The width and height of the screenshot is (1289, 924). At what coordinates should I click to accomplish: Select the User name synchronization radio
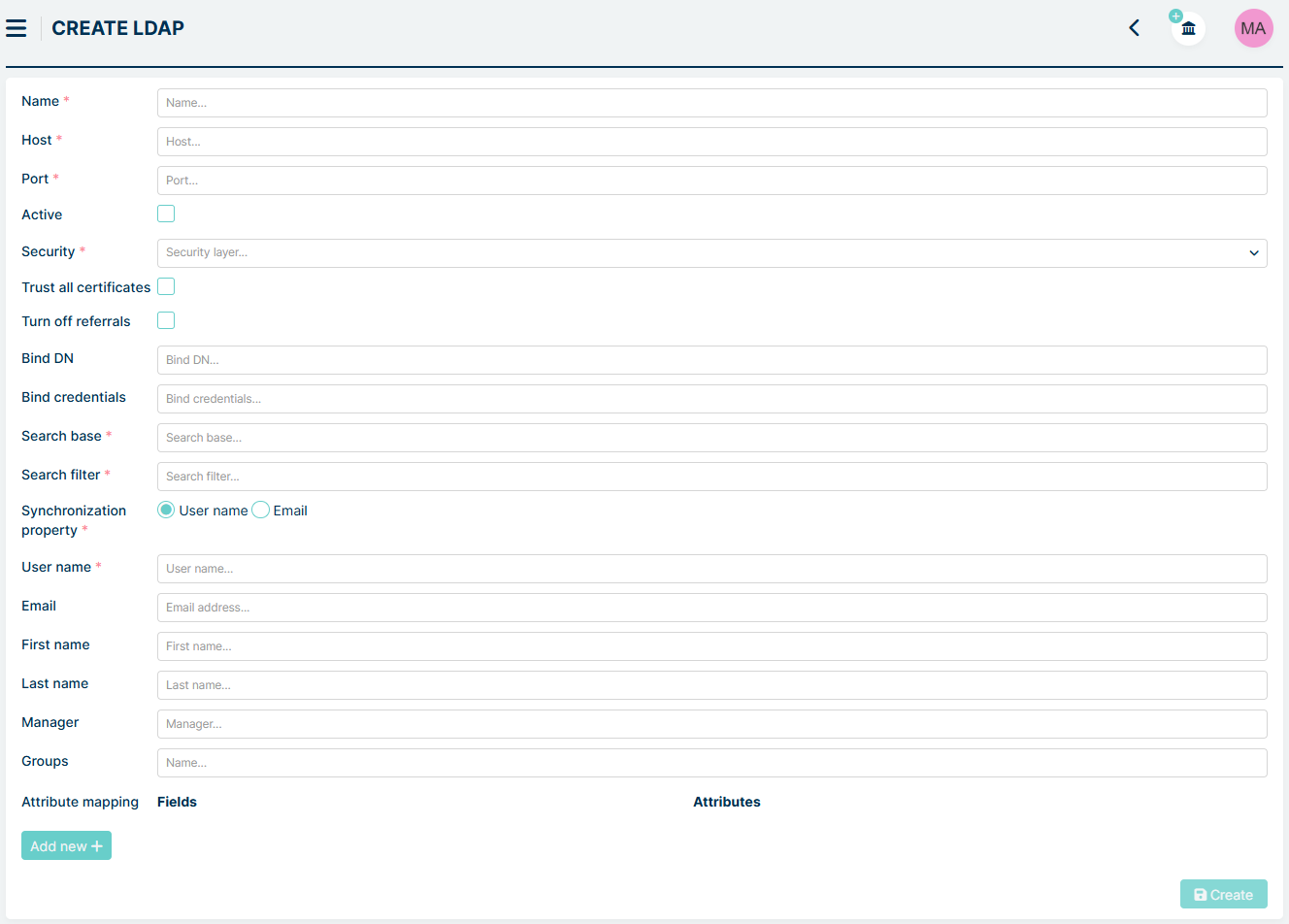(x=166, y=511)
